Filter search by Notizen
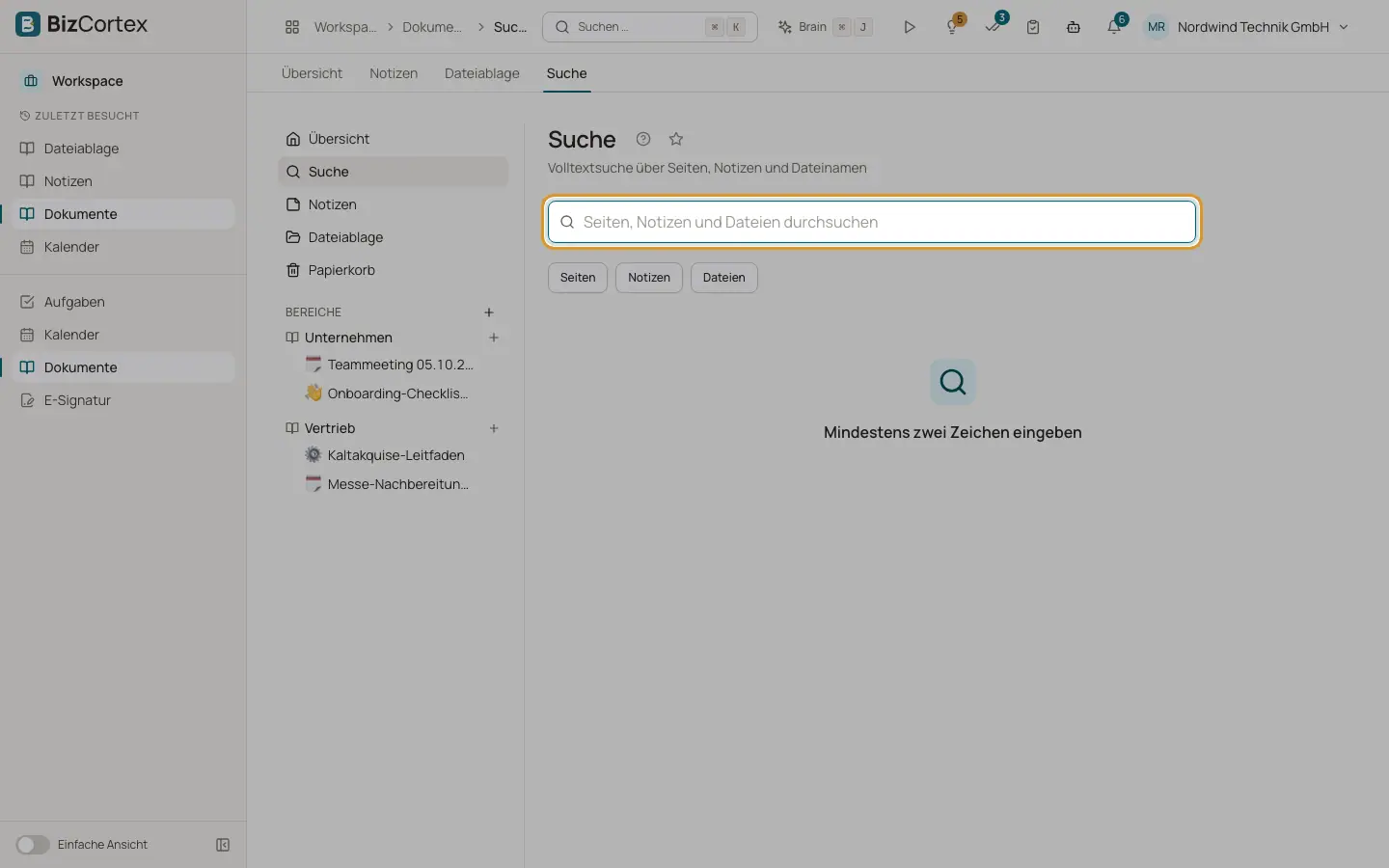This screenshot has width=1389, height=868. click(x=649, y=278)
